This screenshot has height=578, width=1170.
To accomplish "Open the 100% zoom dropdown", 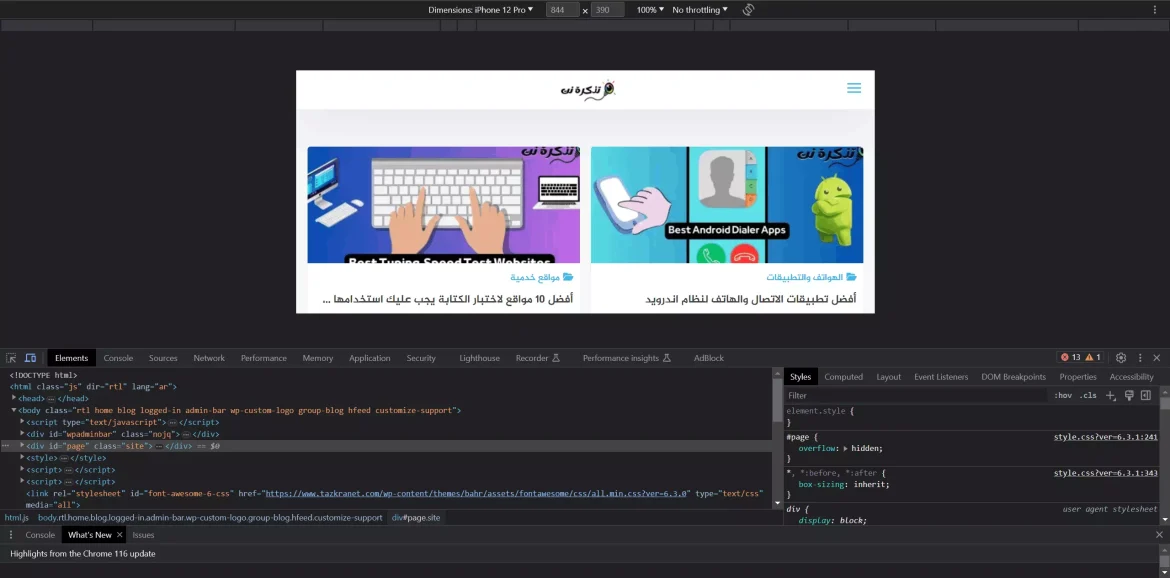I will pyautogui.click(x=650, y=10).
